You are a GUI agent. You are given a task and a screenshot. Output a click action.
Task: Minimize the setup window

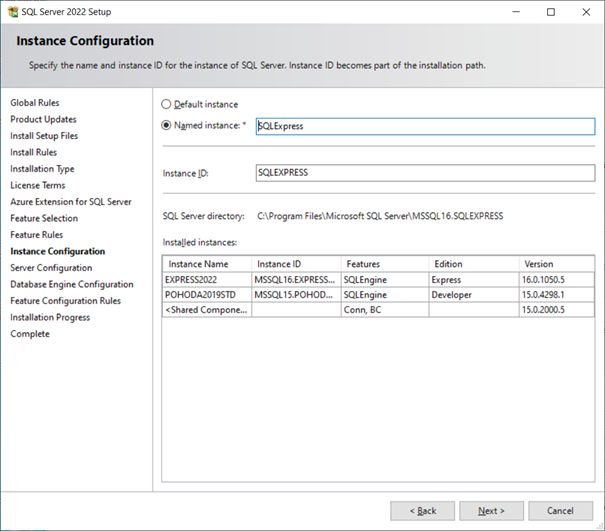point(516,12)
